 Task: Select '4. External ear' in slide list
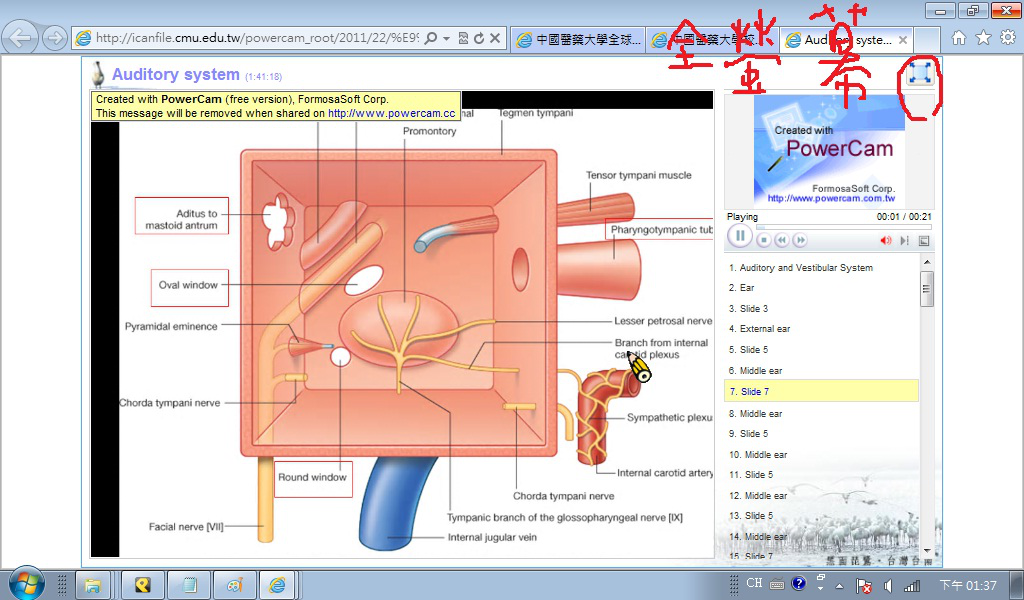(760, 329)
